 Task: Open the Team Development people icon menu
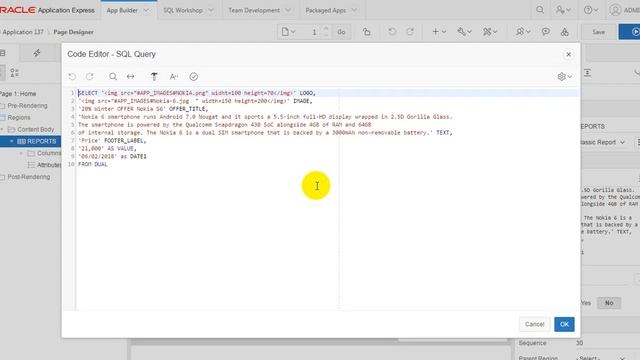point(523,32)
